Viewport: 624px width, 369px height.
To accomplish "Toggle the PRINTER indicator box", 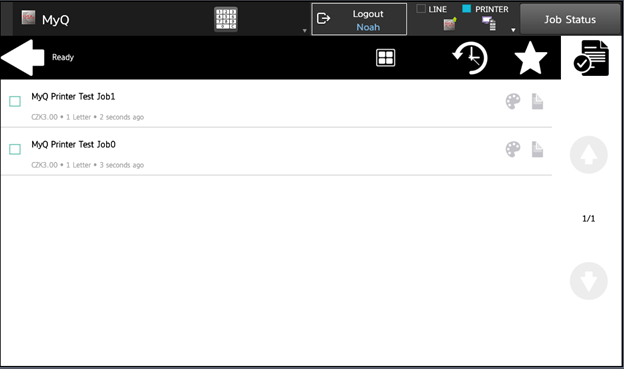I will 466,9.
